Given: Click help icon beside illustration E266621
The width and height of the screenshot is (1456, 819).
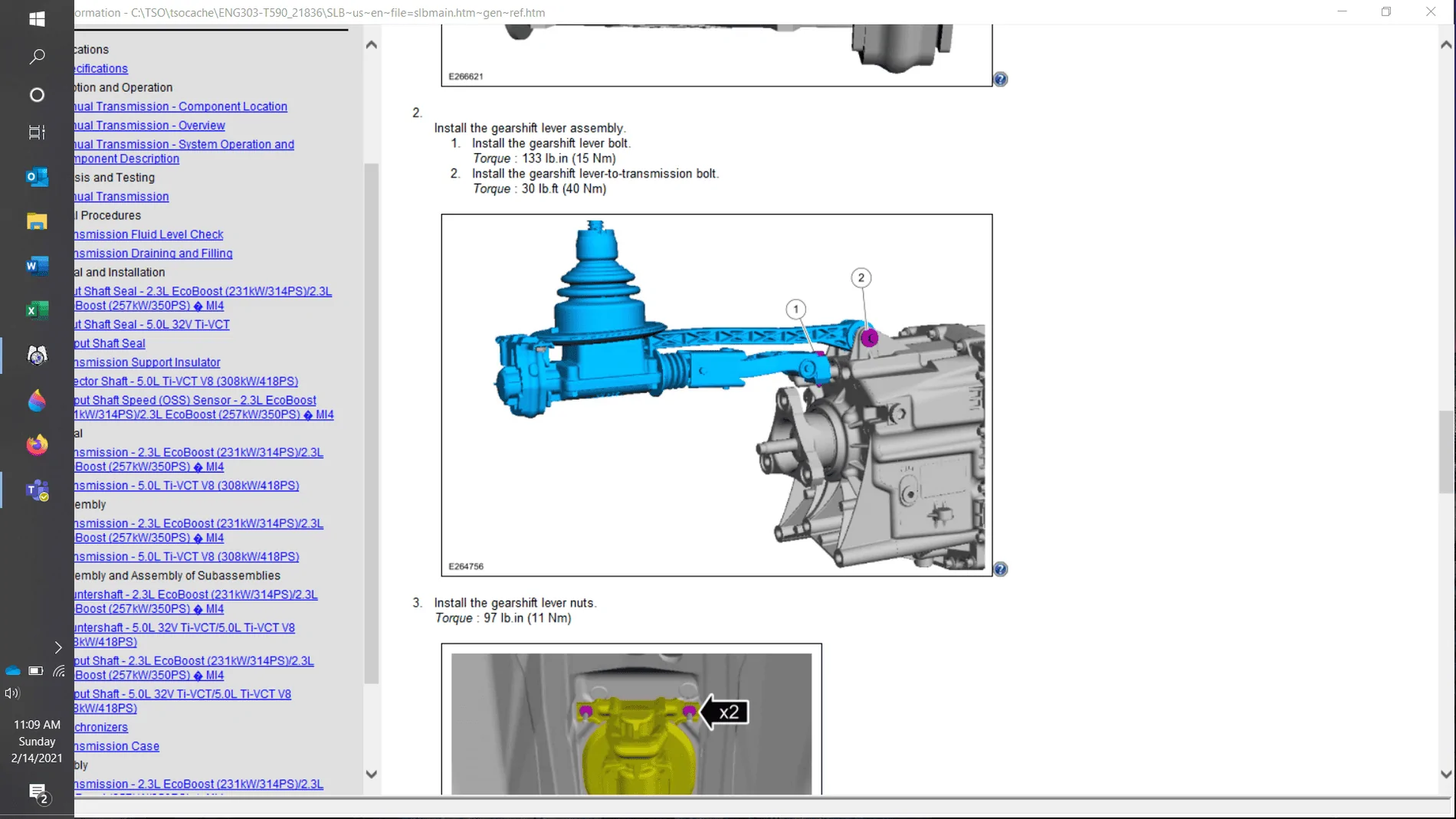Looking at the screenshot, I should point(1001,79).
